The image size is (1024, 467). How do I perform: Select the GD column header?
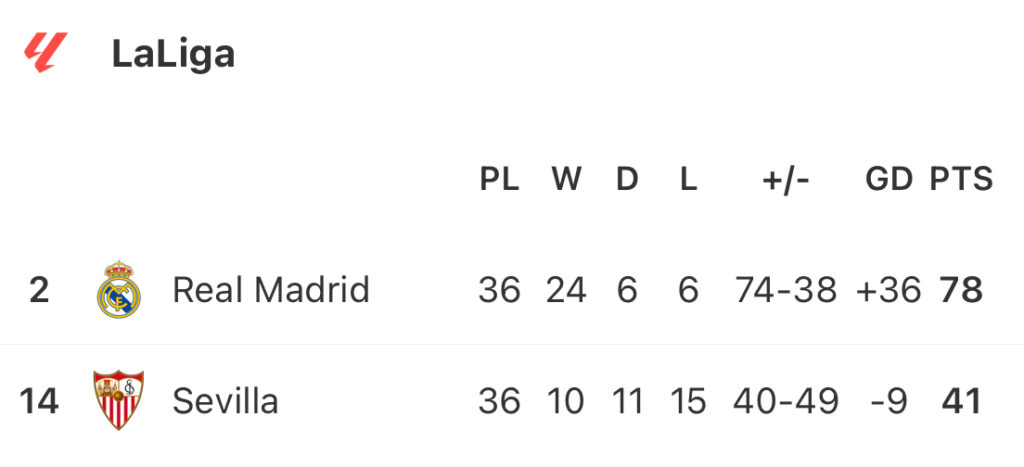[889, 179]
